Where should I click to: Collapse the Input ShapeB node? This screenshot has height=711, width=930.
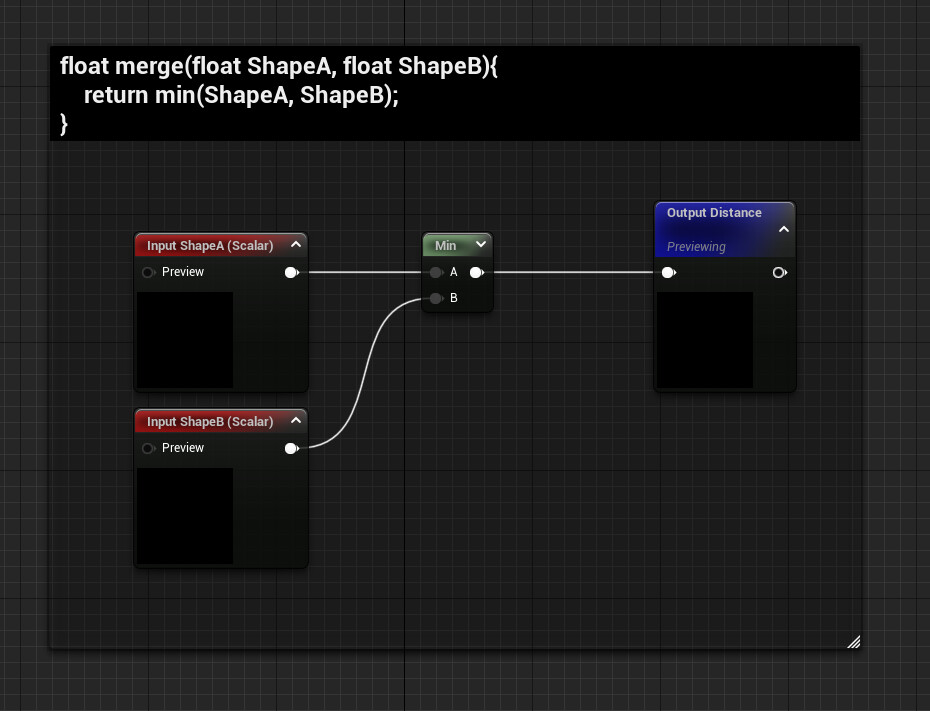tap(296, 420)
